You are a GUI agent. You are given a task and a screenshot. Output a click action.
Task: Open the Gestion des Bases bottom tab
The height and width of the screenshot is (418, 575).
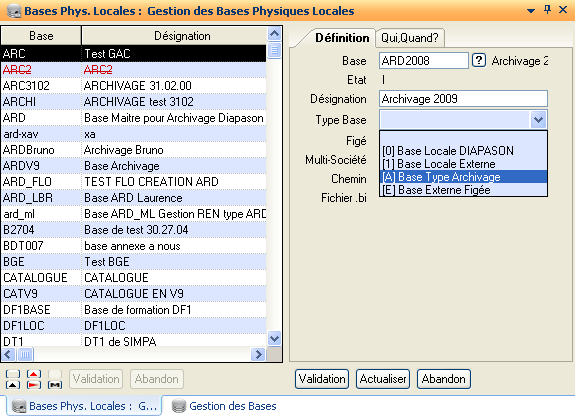tap(225, 406)
